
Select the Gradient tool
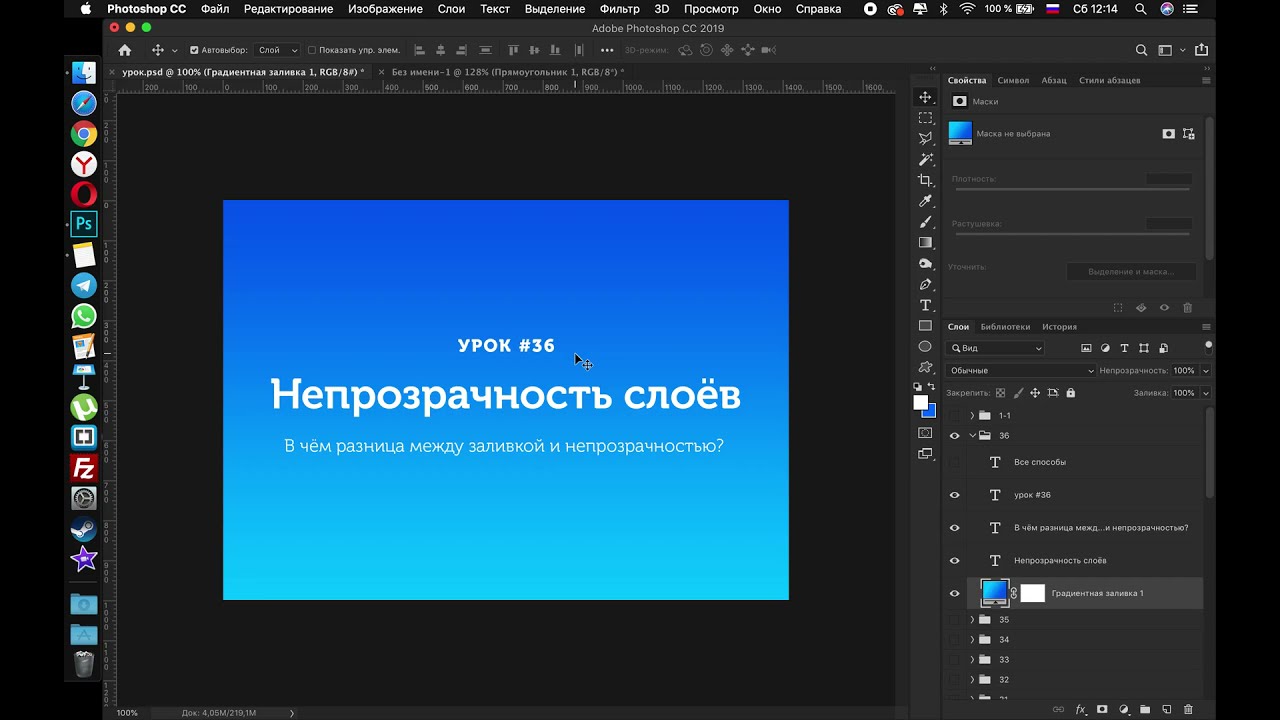point(925,242)
